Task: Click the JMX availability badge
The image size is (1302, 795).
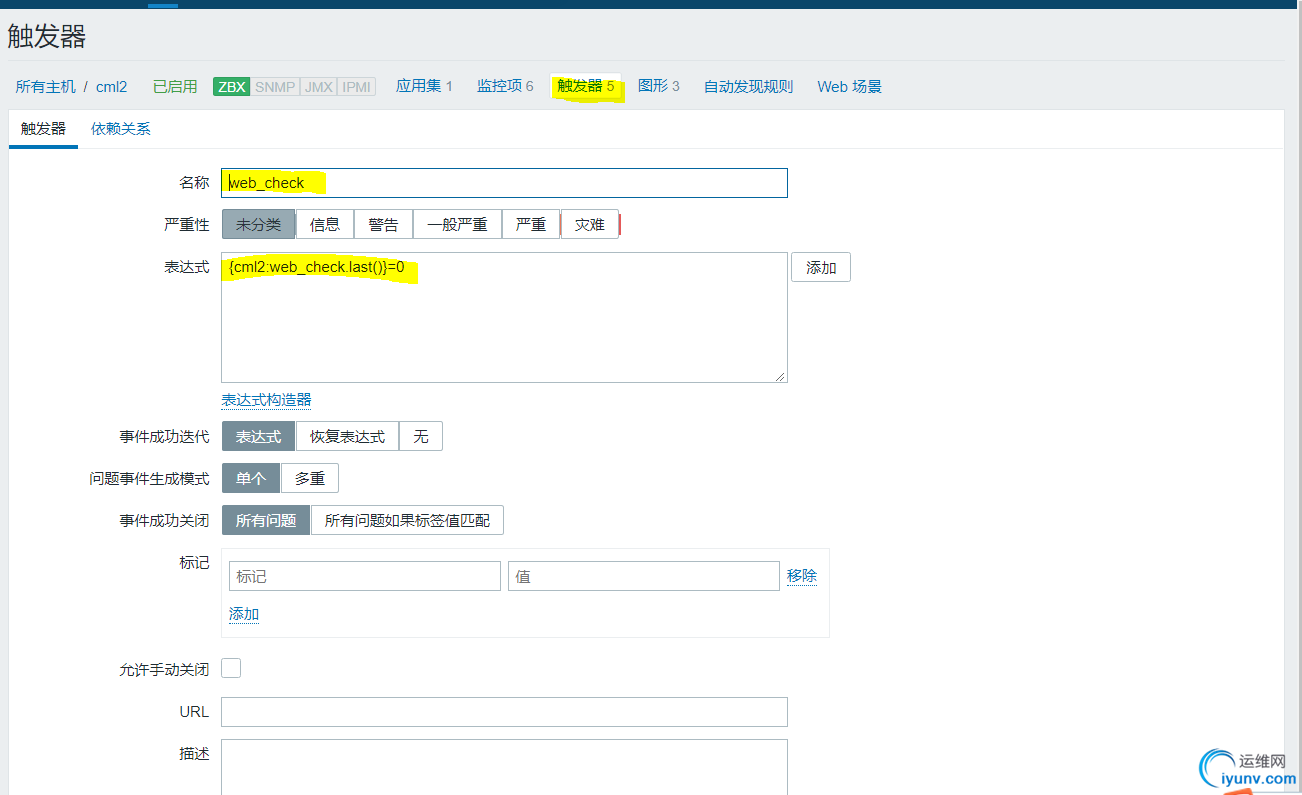Action: click(x=319, y=87)
